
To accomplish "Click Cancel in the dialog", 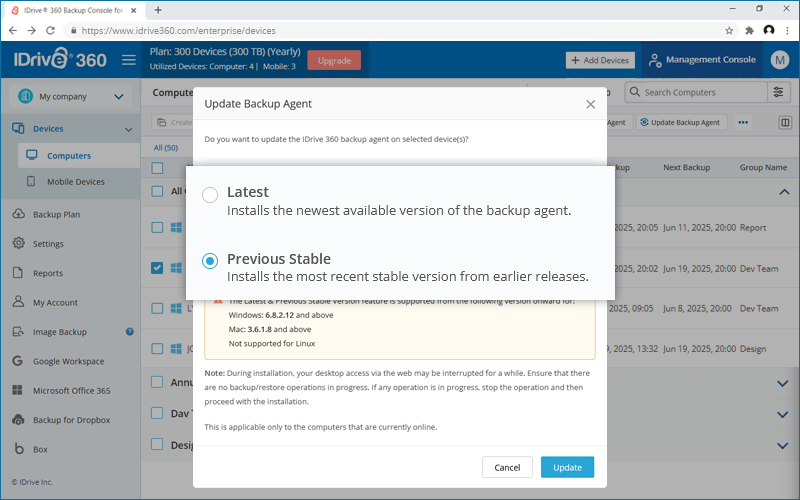I will (507, 467).
